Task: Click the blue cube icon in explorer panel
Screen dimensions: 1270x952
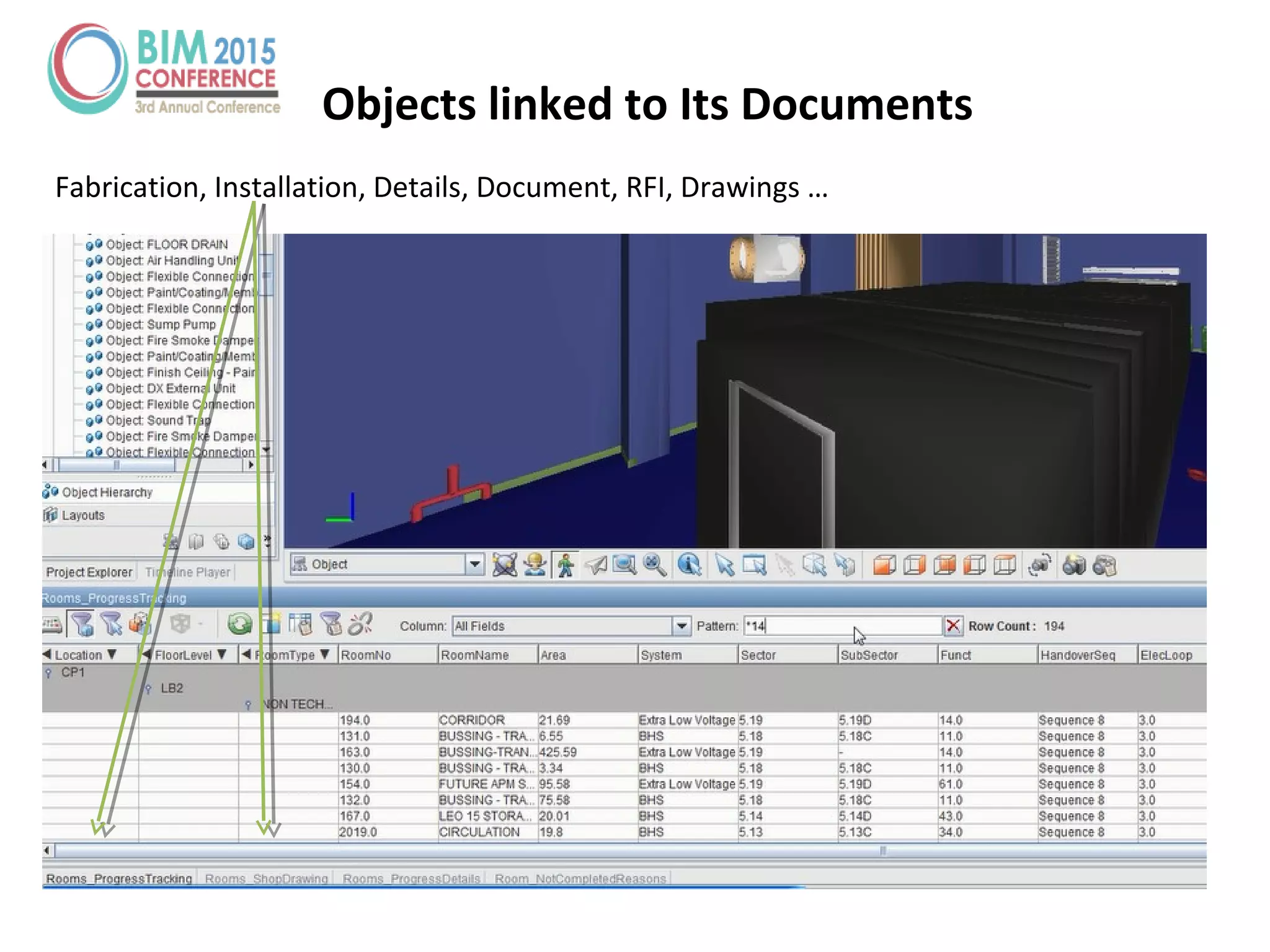Action: [246, 542]
